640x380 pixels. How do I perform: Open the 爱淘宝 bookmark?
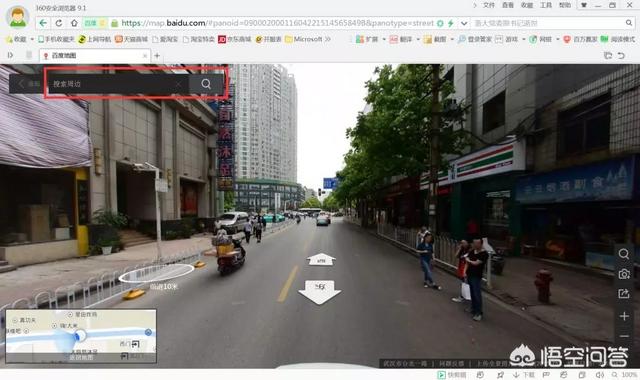pos(165,39)
